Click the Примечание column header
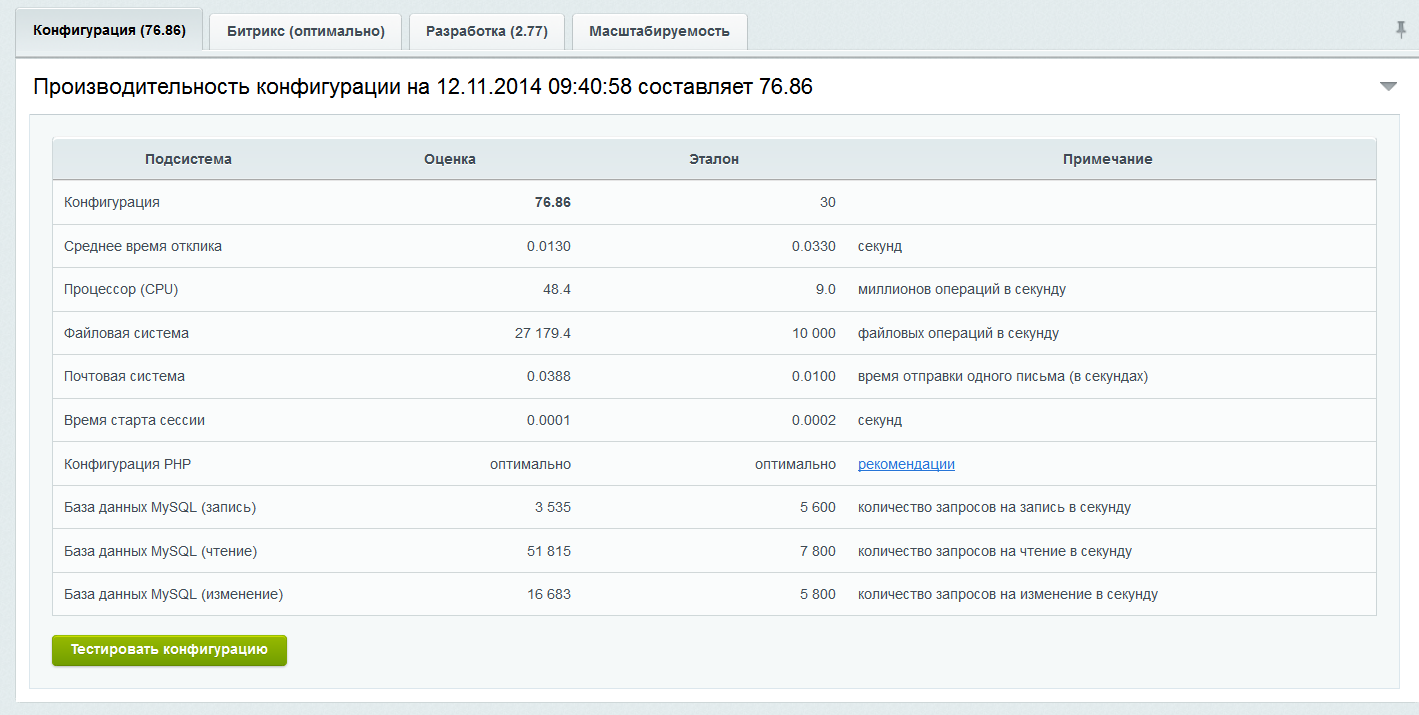The image size is (1419, 715). tap(1107, 159)
